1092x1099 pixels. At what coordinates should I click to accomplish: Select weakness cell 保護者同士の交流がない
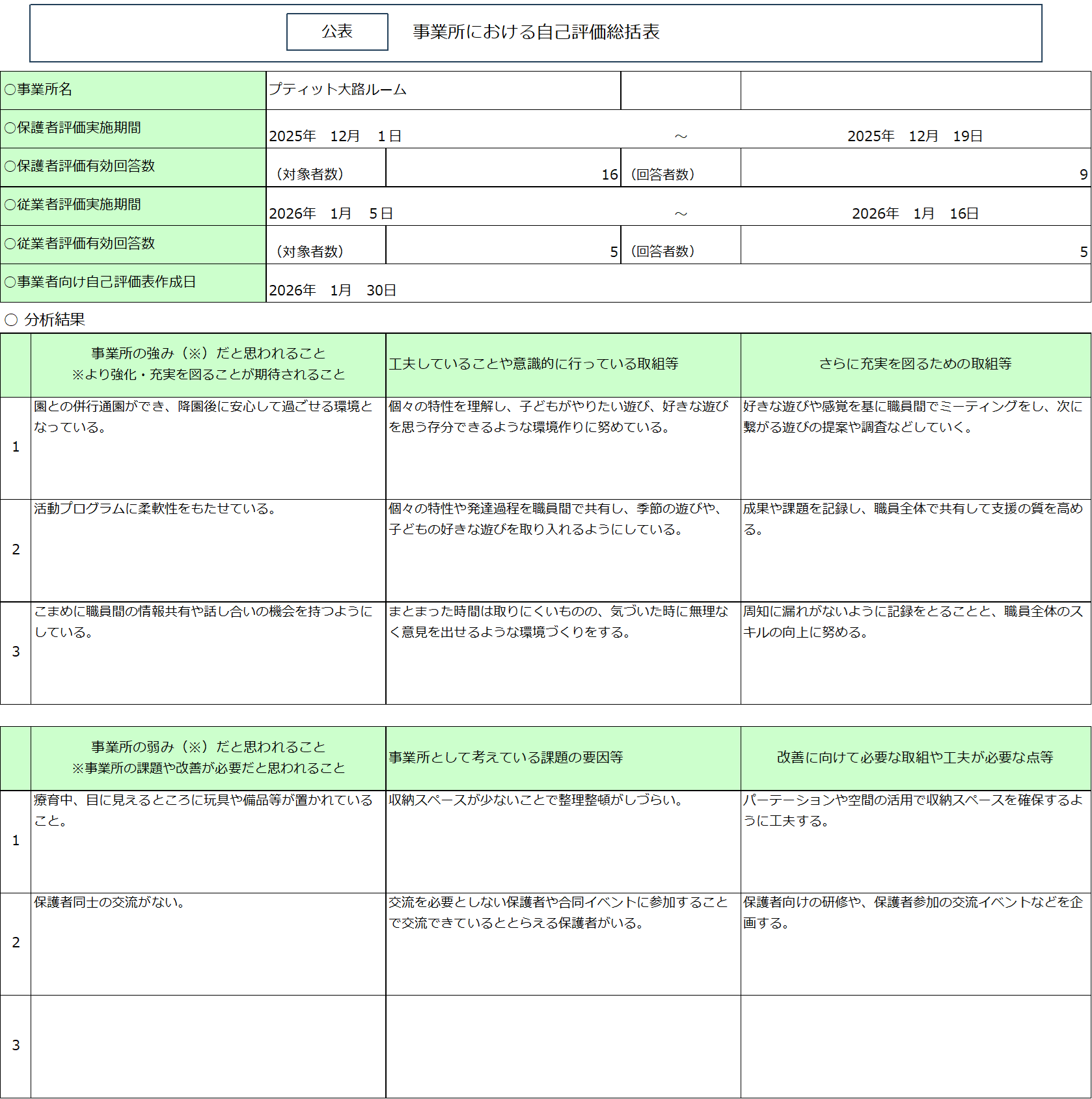(208, 943)
